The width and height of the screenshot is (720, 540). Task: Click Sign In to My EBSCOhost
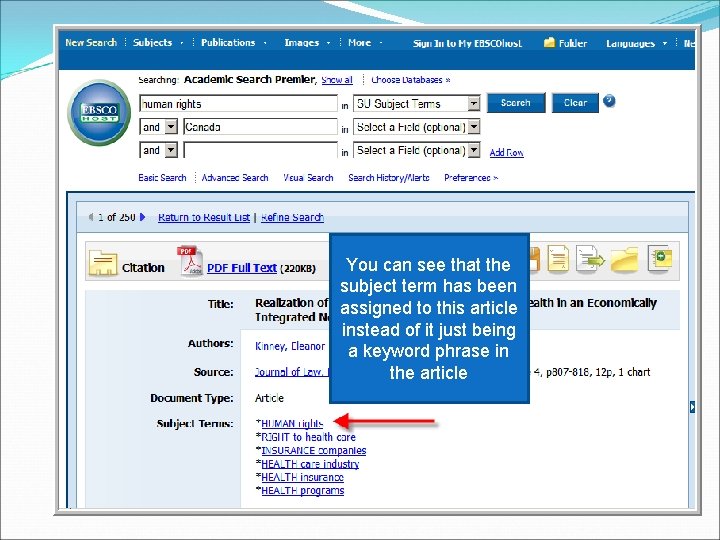(x=467, y=44)
